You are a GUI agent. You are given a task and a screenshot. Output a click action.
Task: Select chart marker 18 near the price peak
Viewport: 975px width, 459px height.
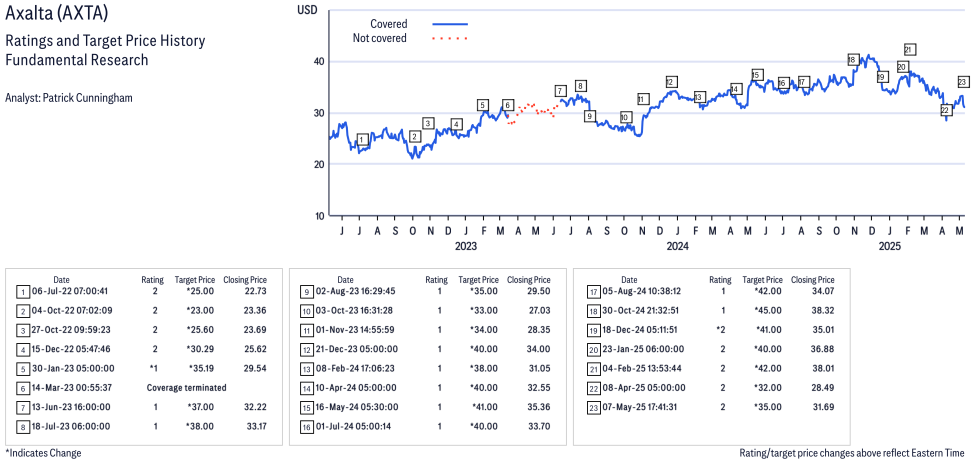pos(853,60)
